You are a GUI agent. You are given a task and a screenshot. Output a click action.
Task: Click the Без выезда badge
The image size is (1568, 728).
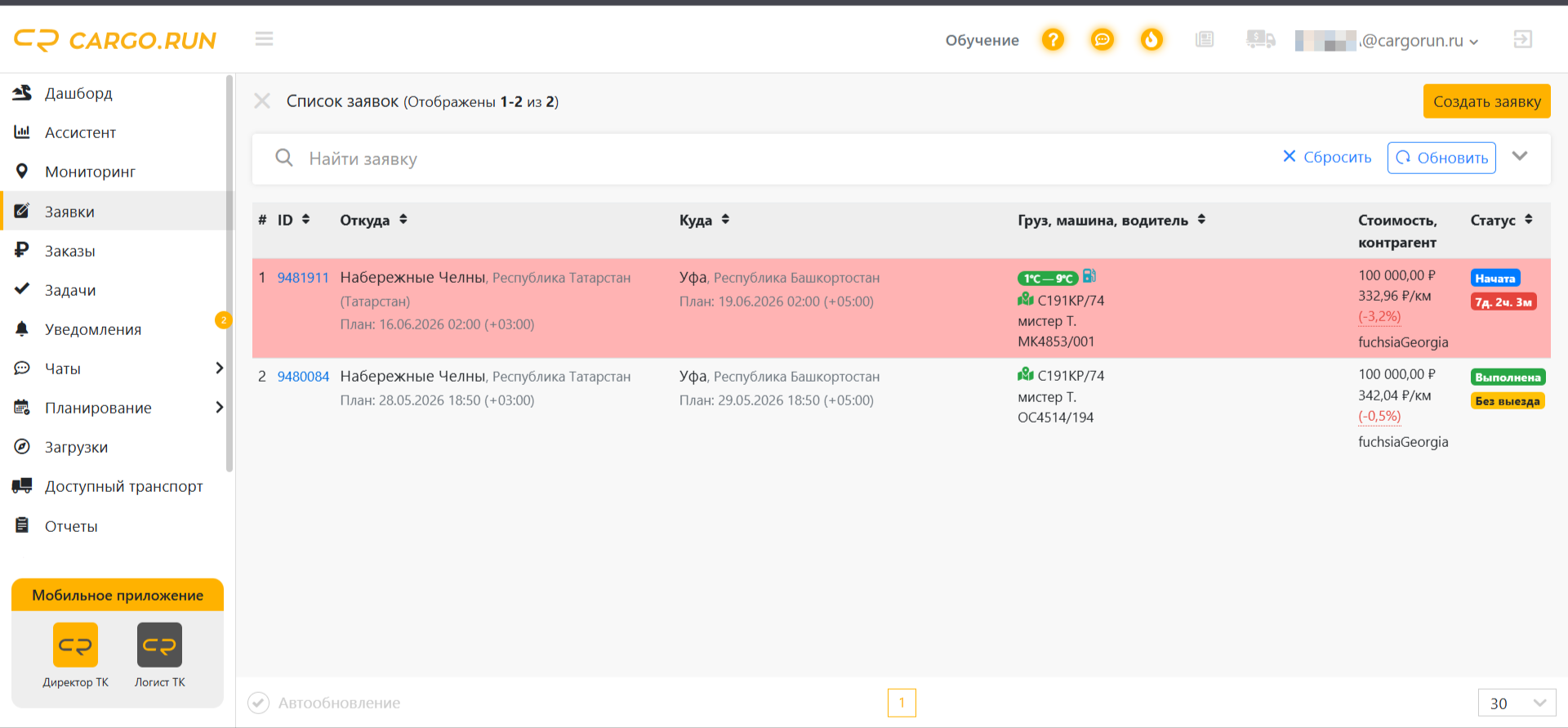pos(1508,400)
